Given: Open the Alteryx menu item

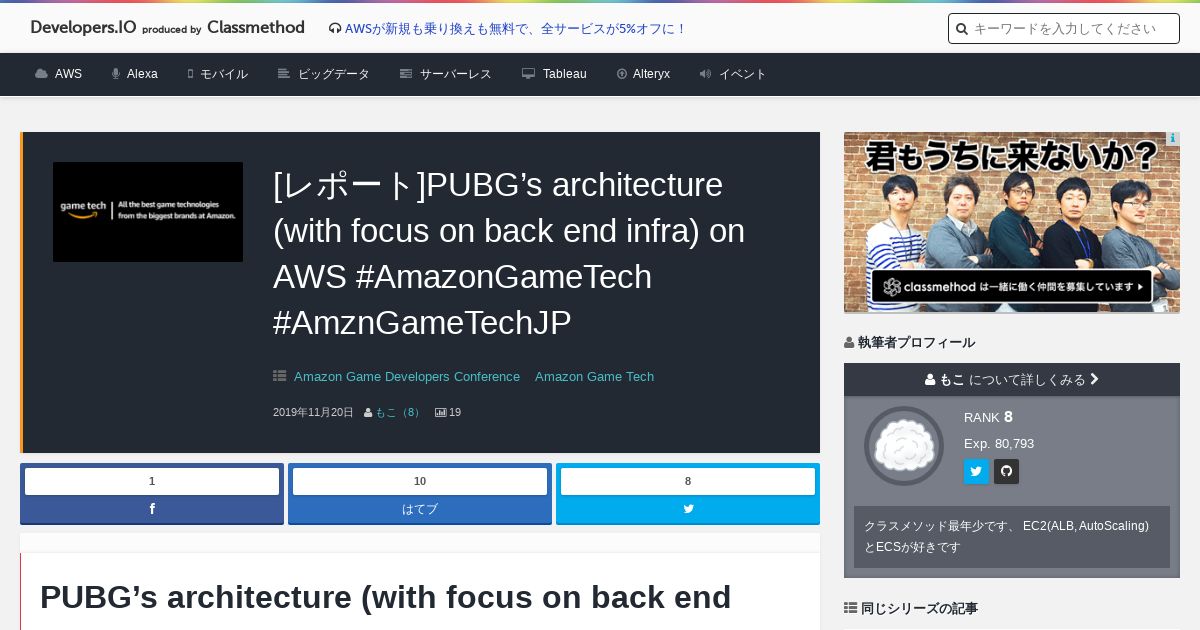Looking at the screenshot, I should click(643, 74).
